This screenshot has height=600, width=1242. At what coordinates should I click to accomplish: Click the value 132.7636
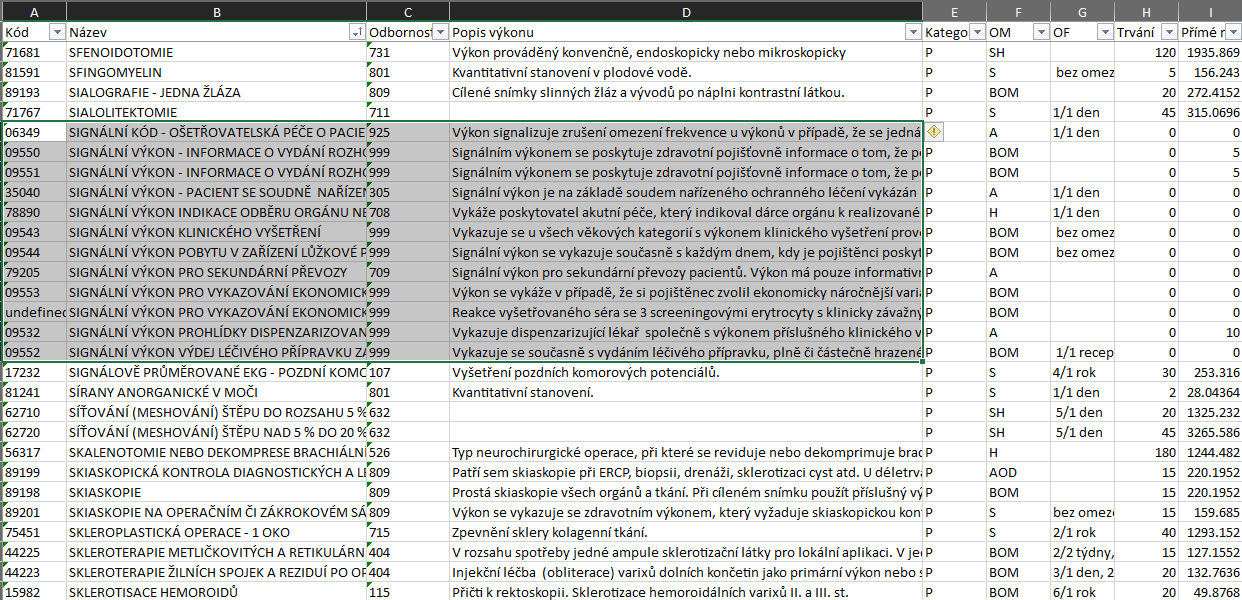click(1211, 572)
